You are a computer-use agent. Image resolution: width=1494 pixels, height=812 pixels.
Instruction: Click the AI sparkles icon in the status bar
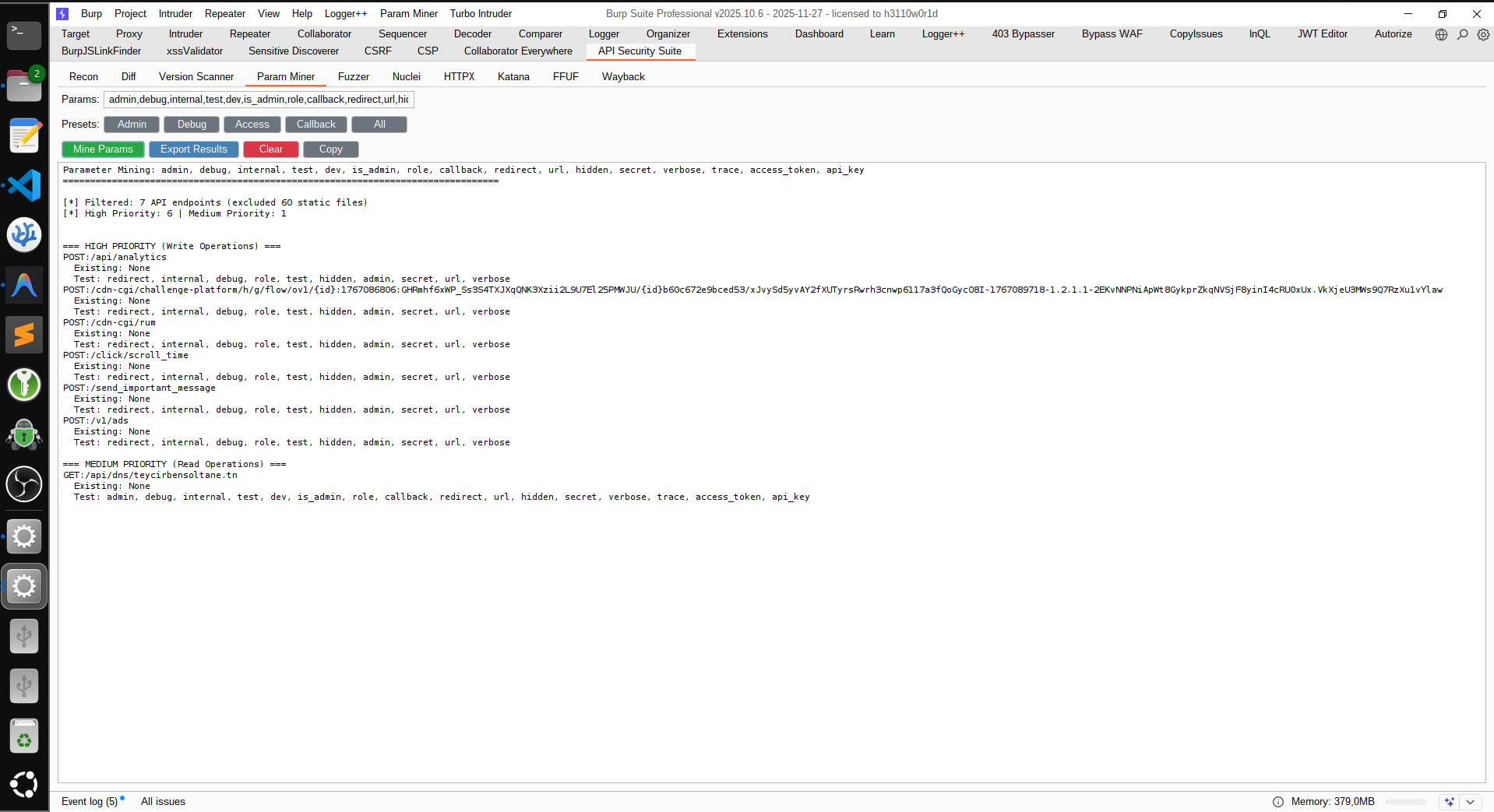pos(1450,801)
